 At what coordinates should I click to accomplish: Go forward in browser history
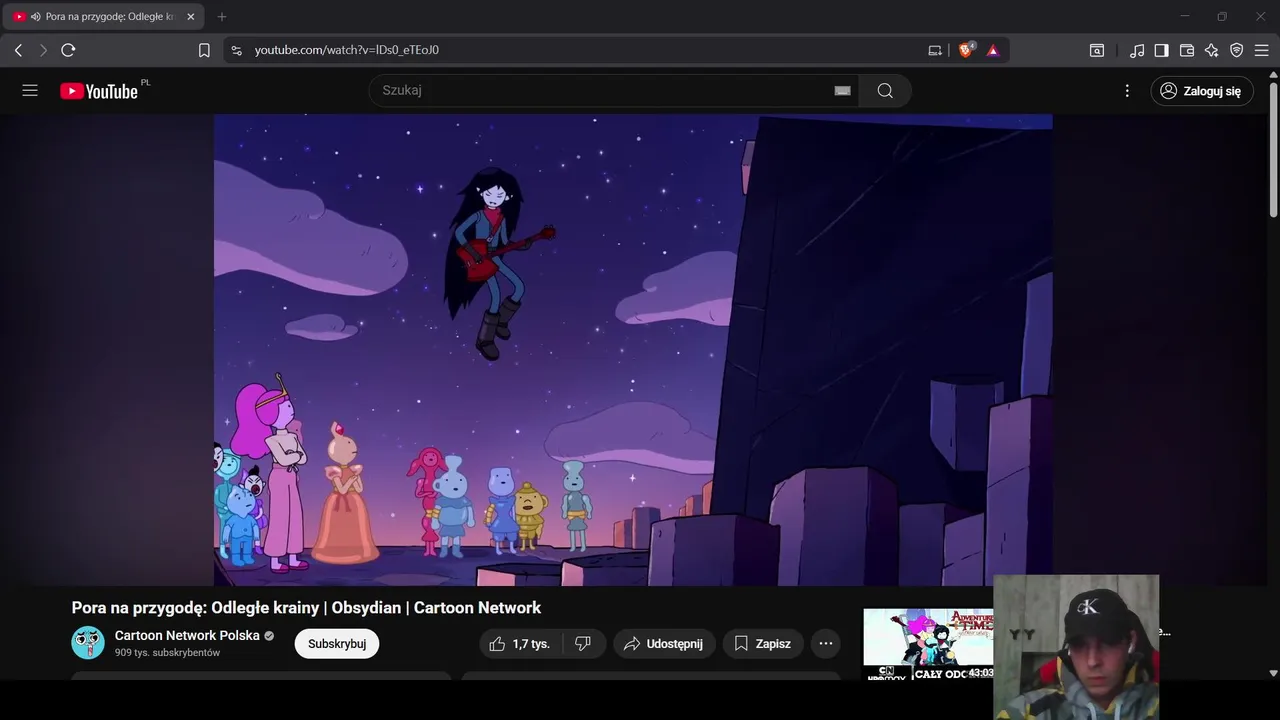(x=43, y=50)
